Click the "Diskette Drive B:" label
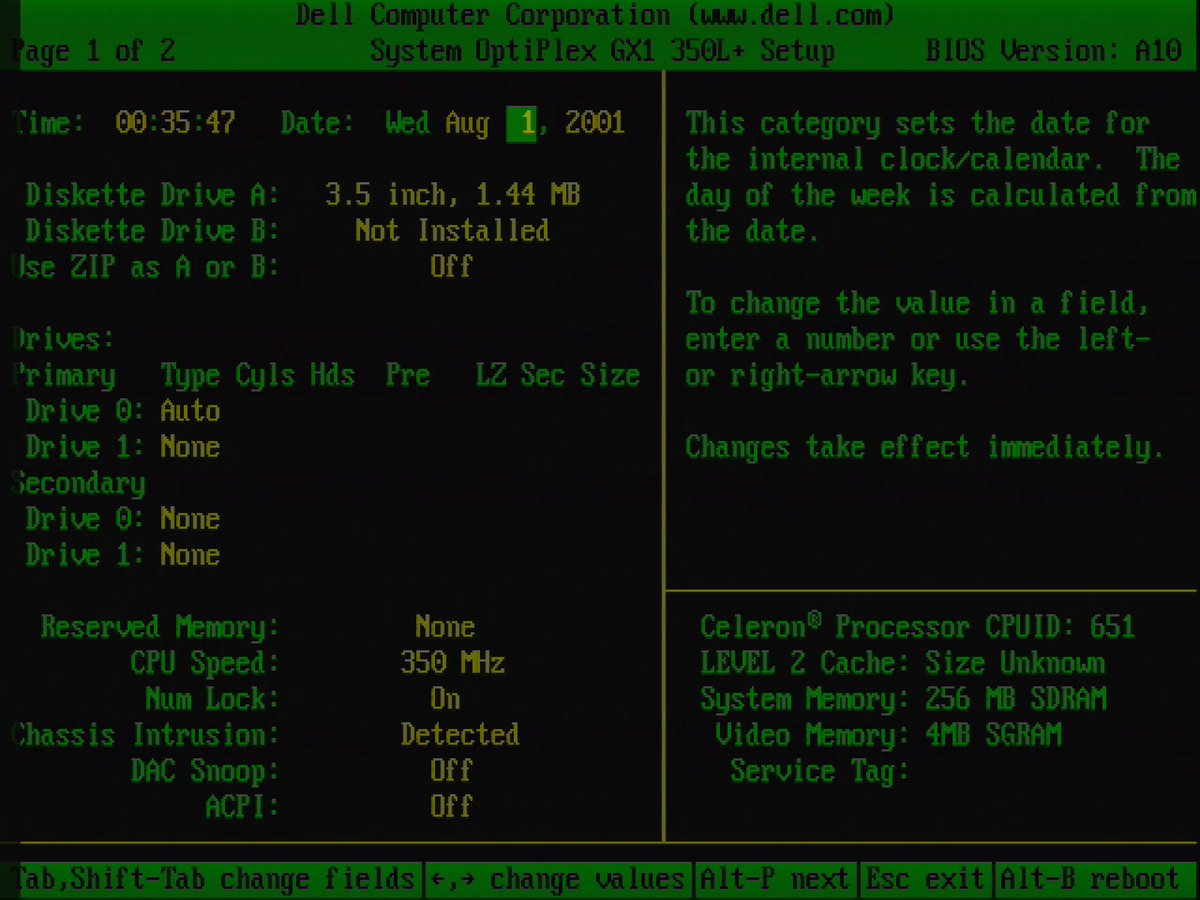 click(153, 231)
